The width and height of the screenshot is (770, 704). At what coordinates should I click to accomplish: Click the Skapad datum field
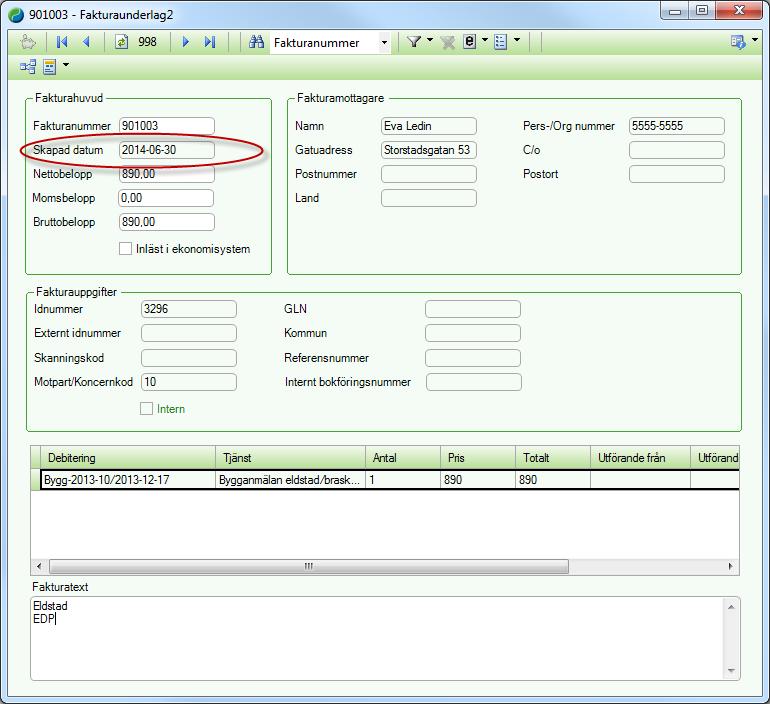click(x=167, y=150)
